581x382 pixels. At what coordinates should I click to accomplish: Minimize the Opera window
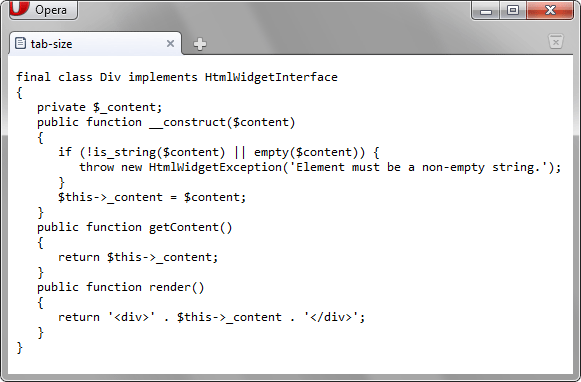[486, 10]
